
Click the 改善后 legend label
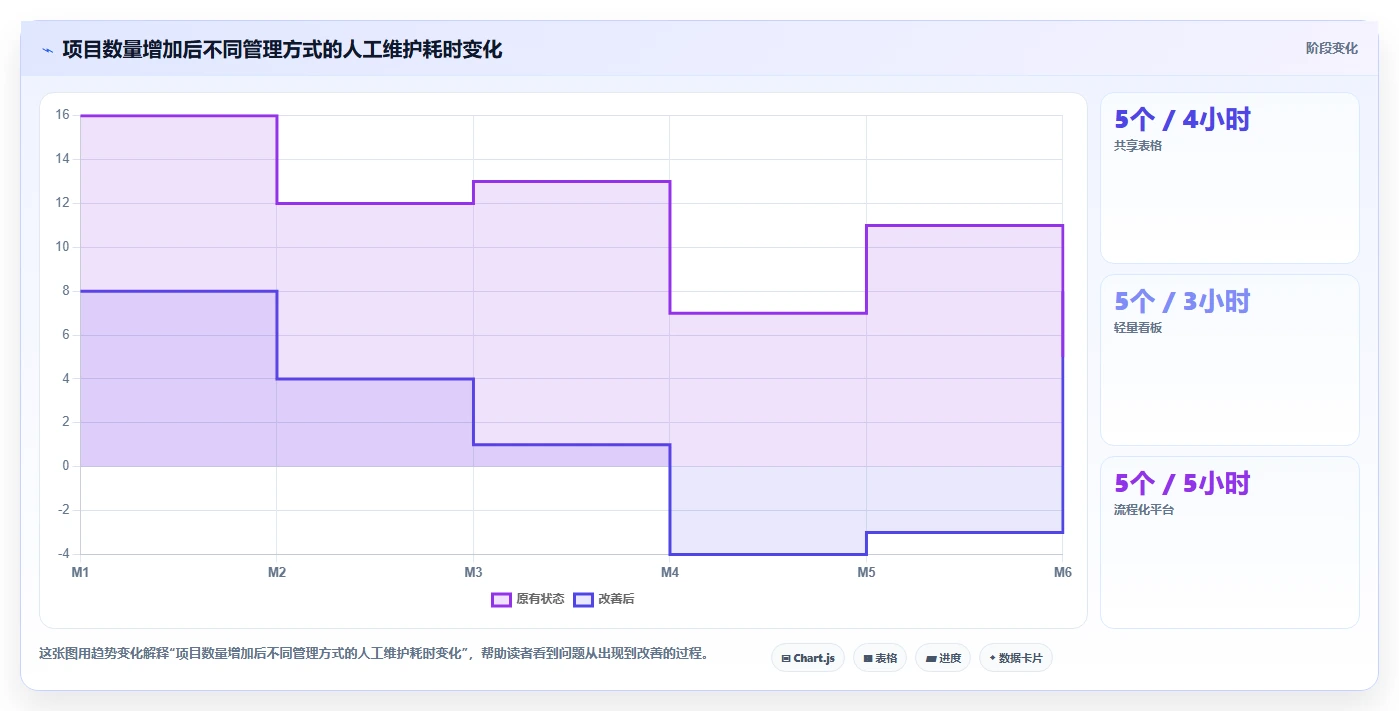pos(616,599)
